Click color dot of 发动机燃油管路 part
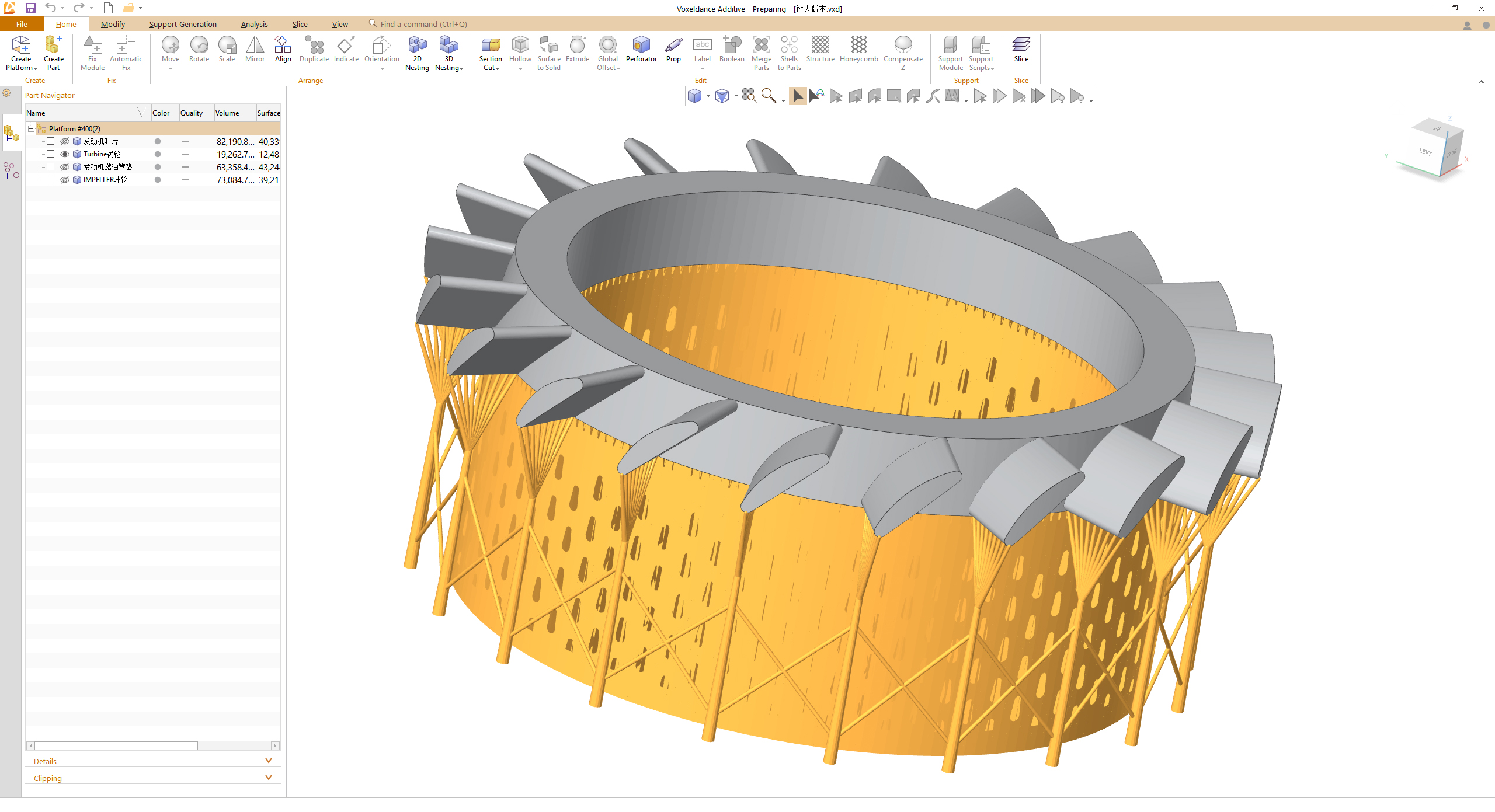Screen dimensions: 1495x812 pyautogui.click(x=158, y=167)
